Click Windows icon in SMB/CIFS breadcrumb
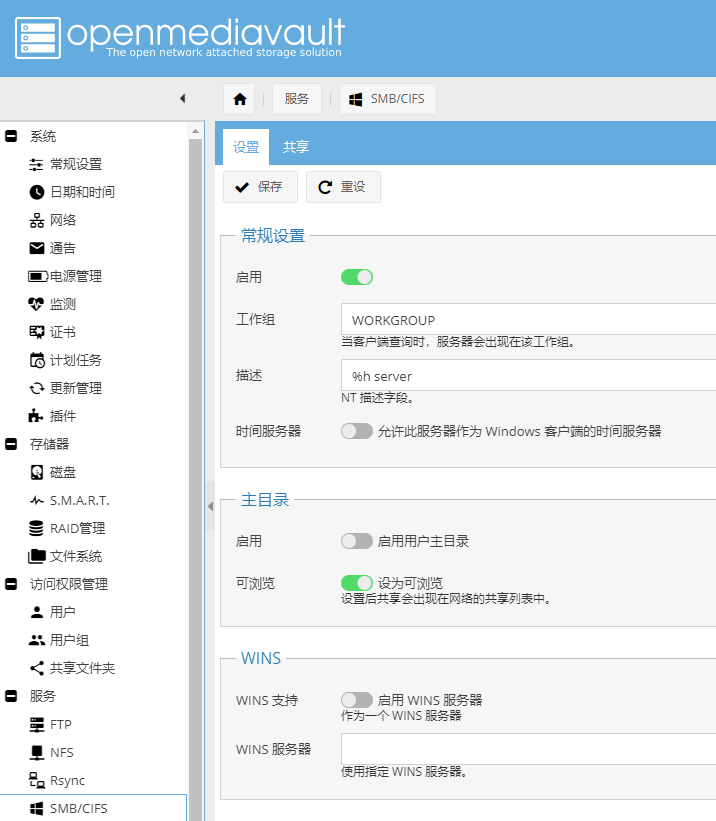The width and height of the screenshot is (716, 821). click(356, 99)
